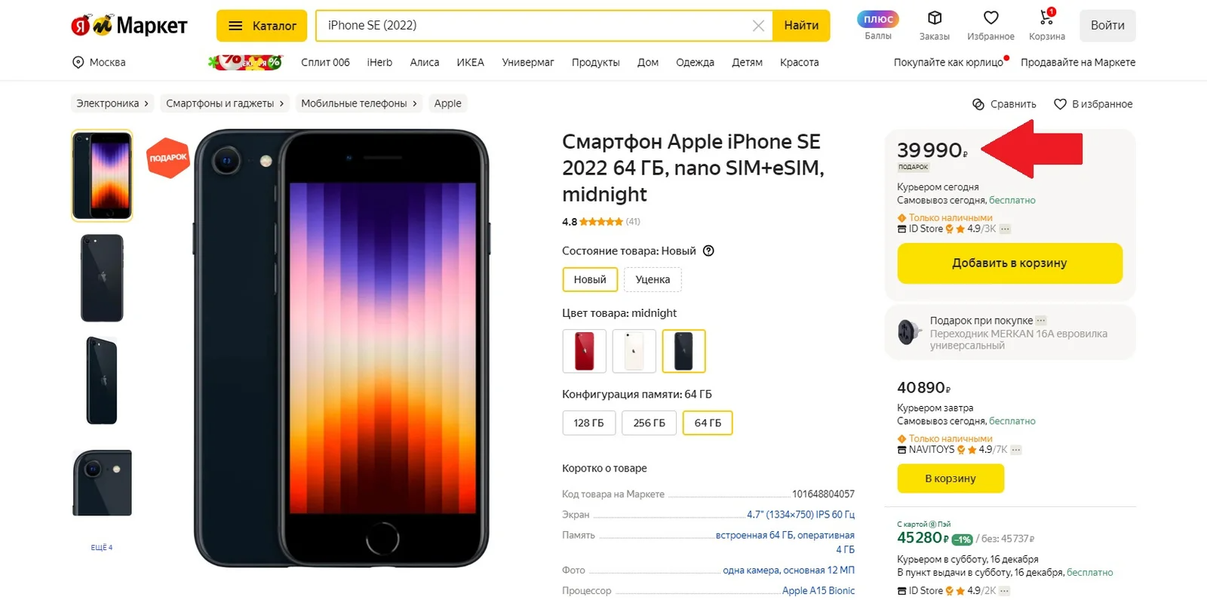Clear the search field with X icon
The width and height of the screenshot is (1207, 600).
click(758, 26)
